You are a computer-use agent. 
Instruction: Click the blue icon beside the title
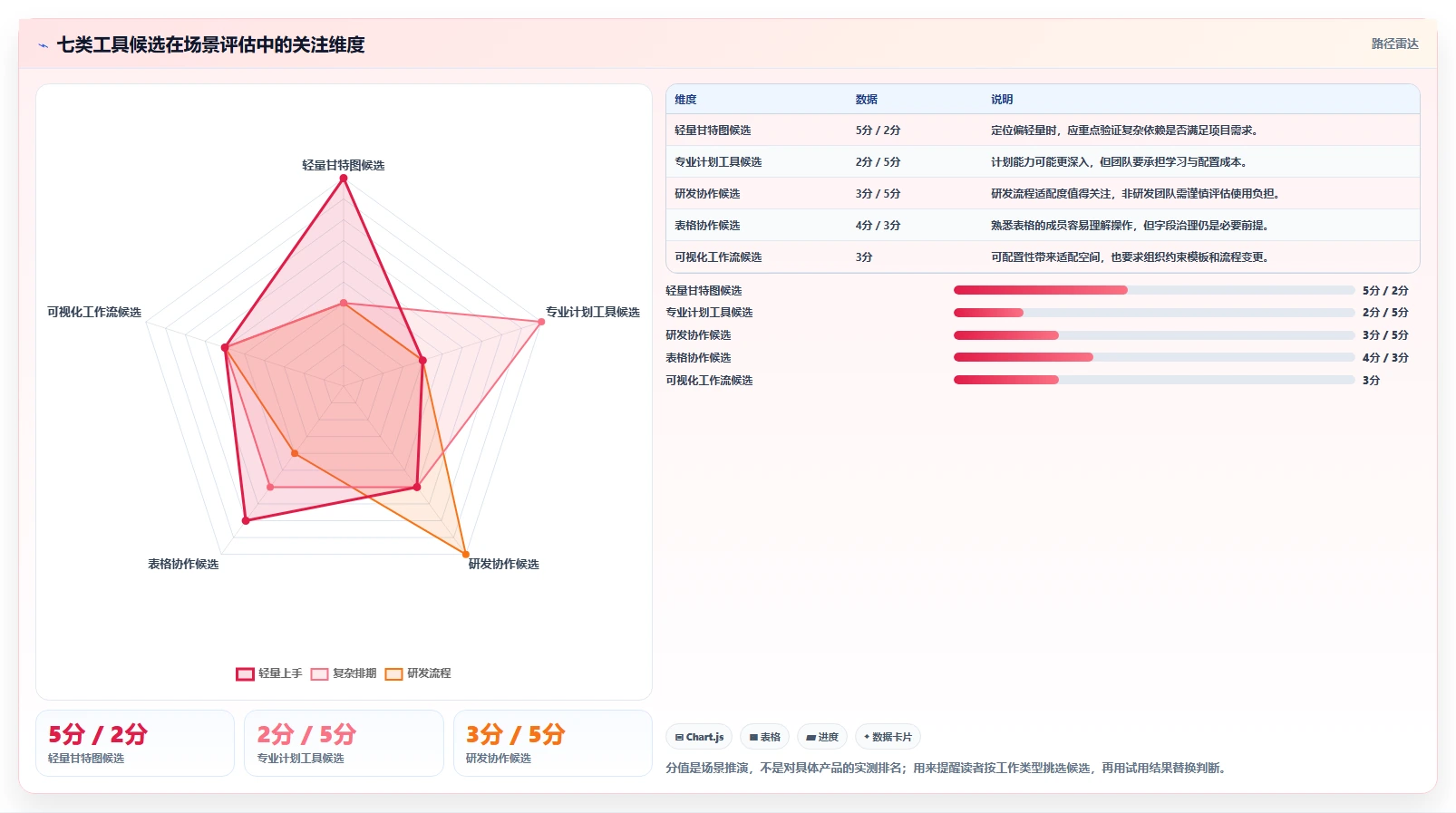click(x=43, y=45)
